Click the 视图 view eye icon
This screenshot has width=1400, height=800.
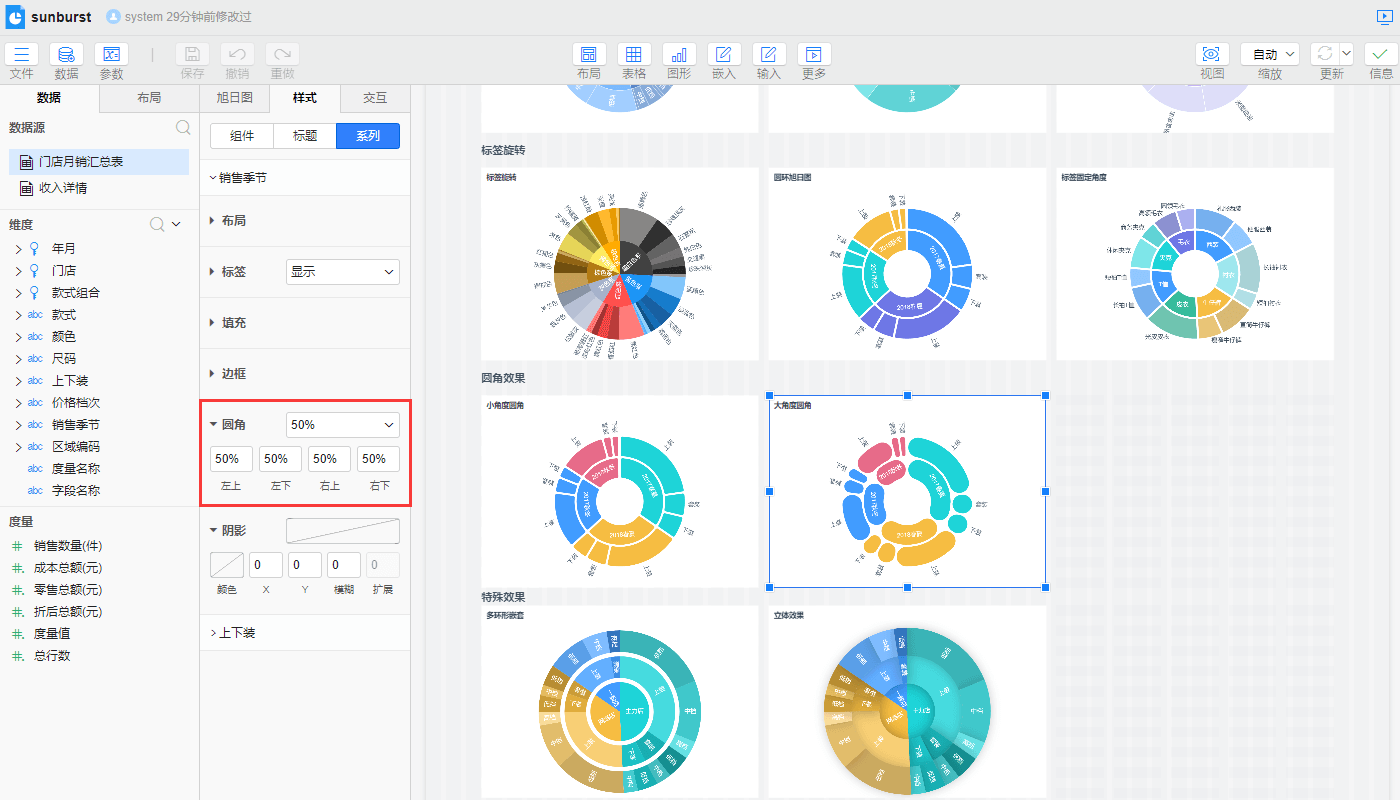coord(1212,55)
